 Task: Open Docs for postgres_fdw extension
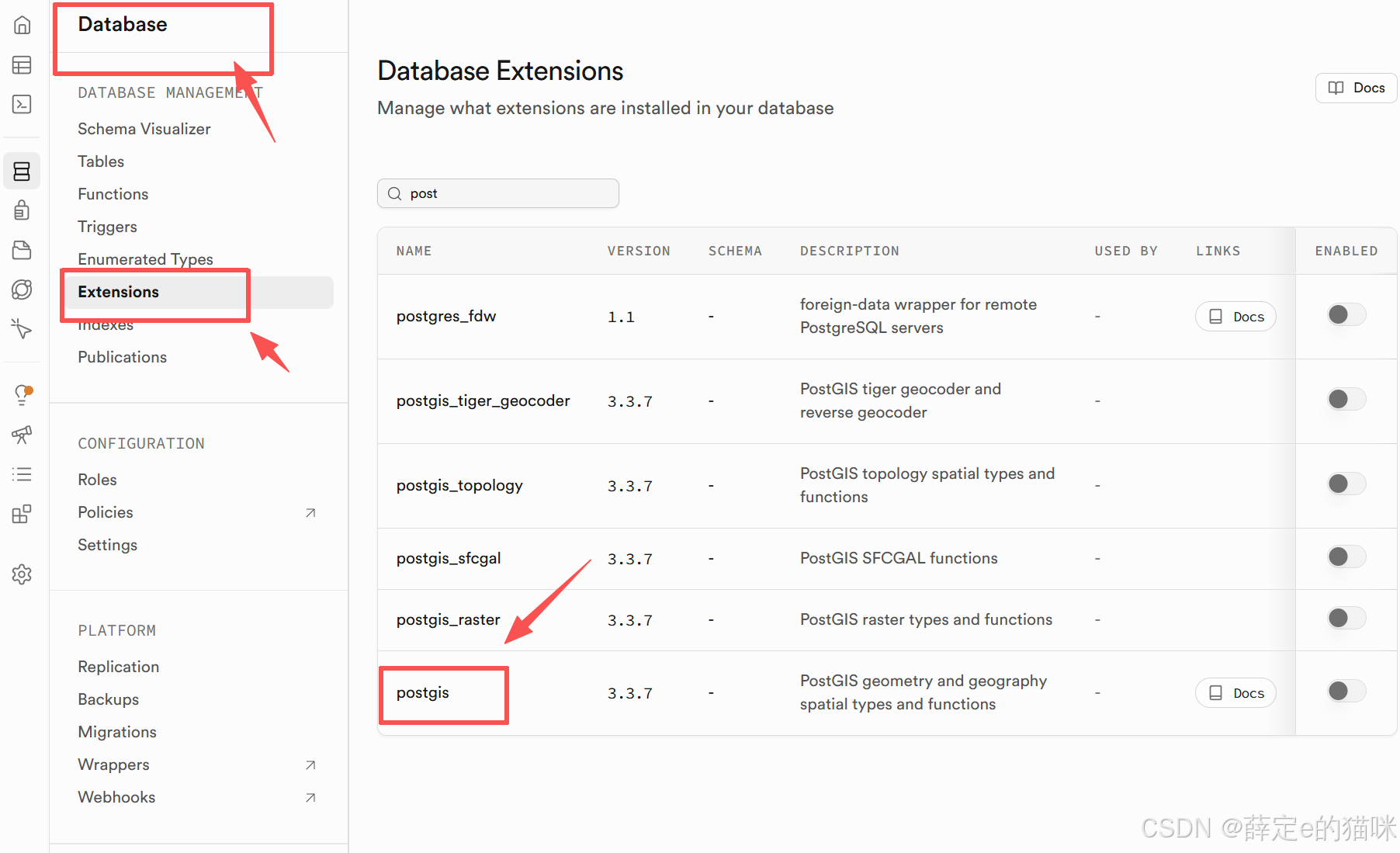(x=1235, y=317)
